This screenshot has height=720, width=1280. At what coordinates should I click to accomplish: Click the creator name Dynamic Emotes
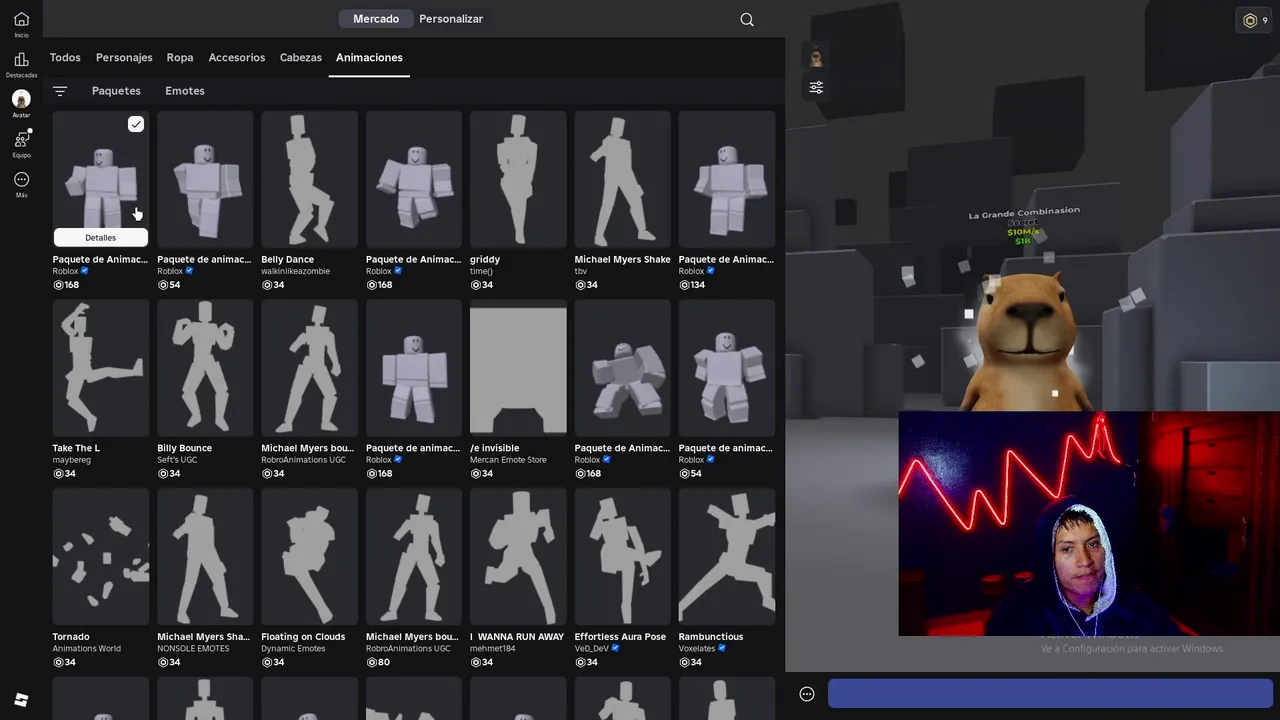(293, 649)
